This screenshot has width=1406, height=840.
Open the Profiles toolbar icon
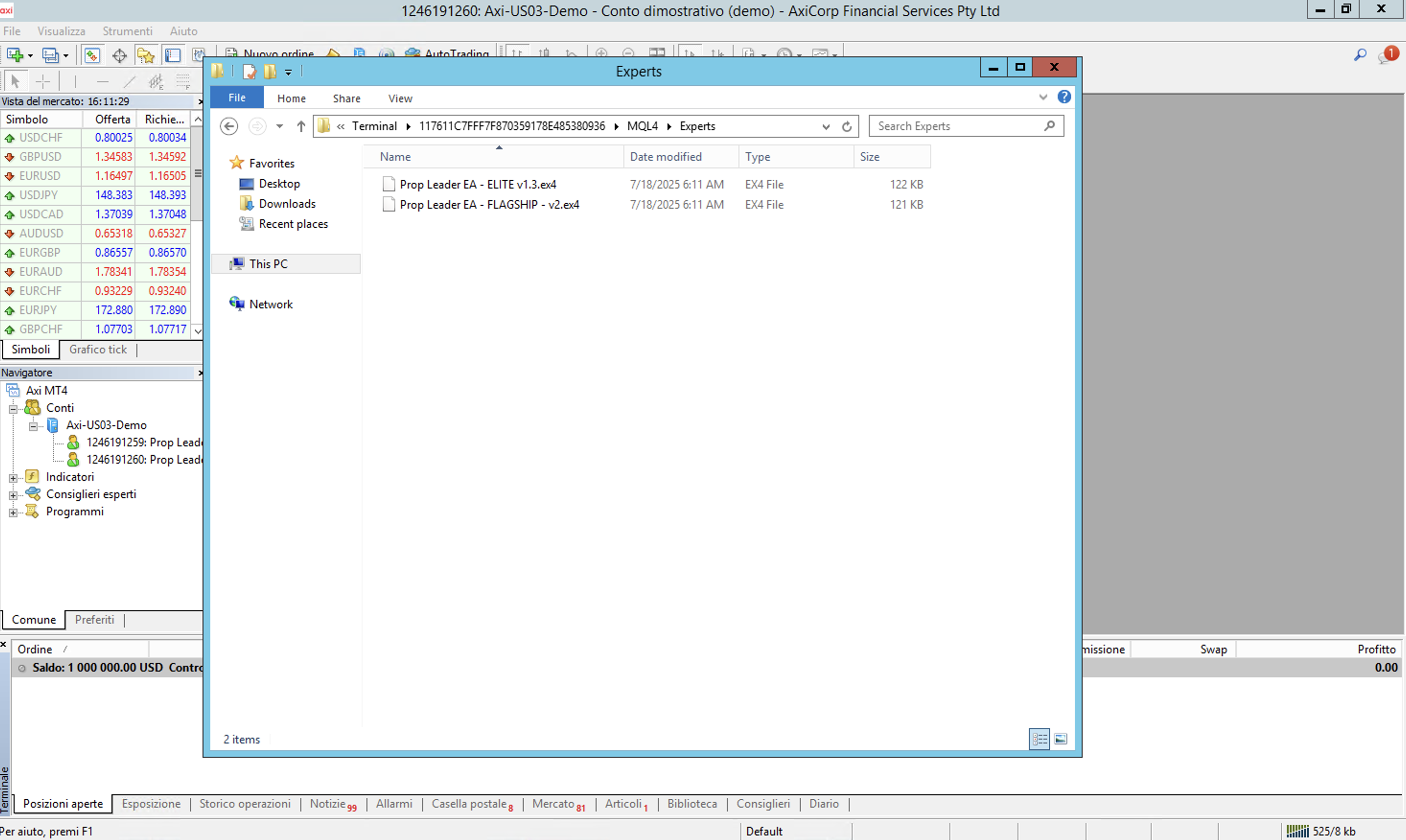click(51, 55)
